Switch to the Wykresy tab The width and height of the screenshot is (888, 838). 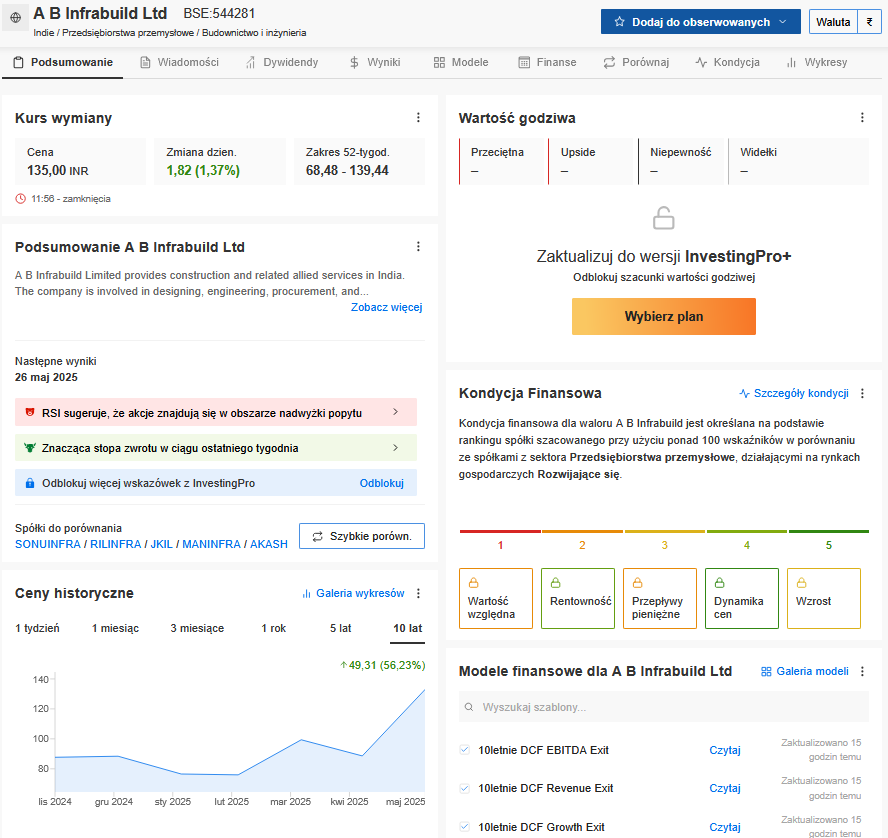816,62
